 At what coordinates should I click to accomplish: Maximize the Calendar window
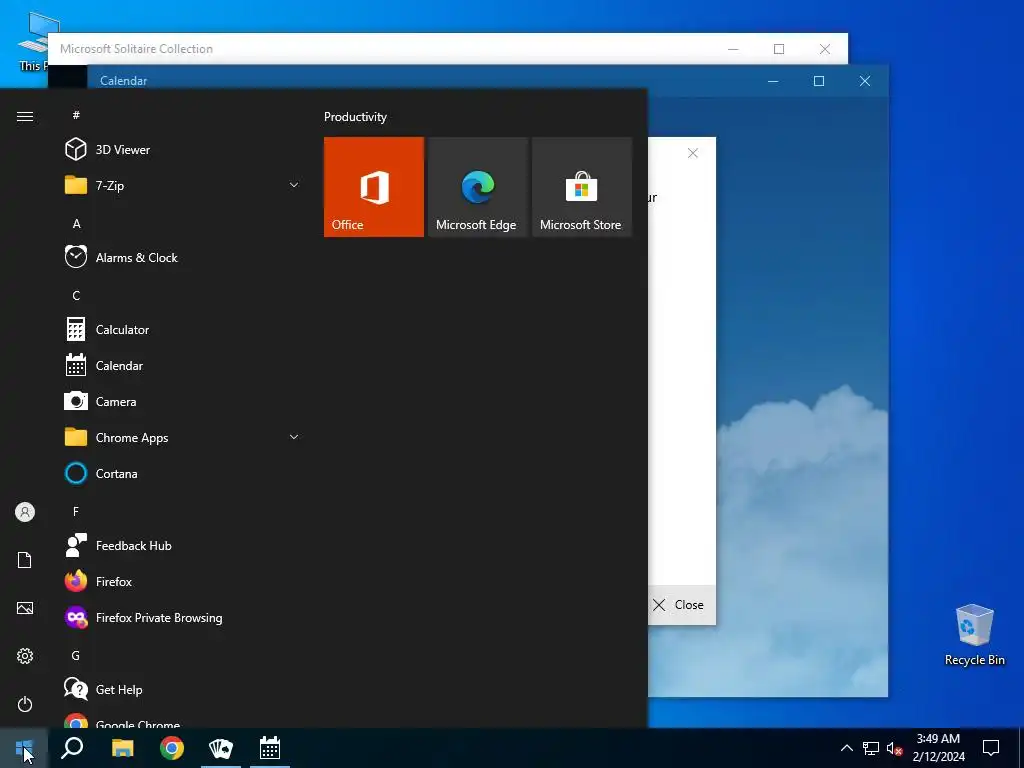[819, 81]
